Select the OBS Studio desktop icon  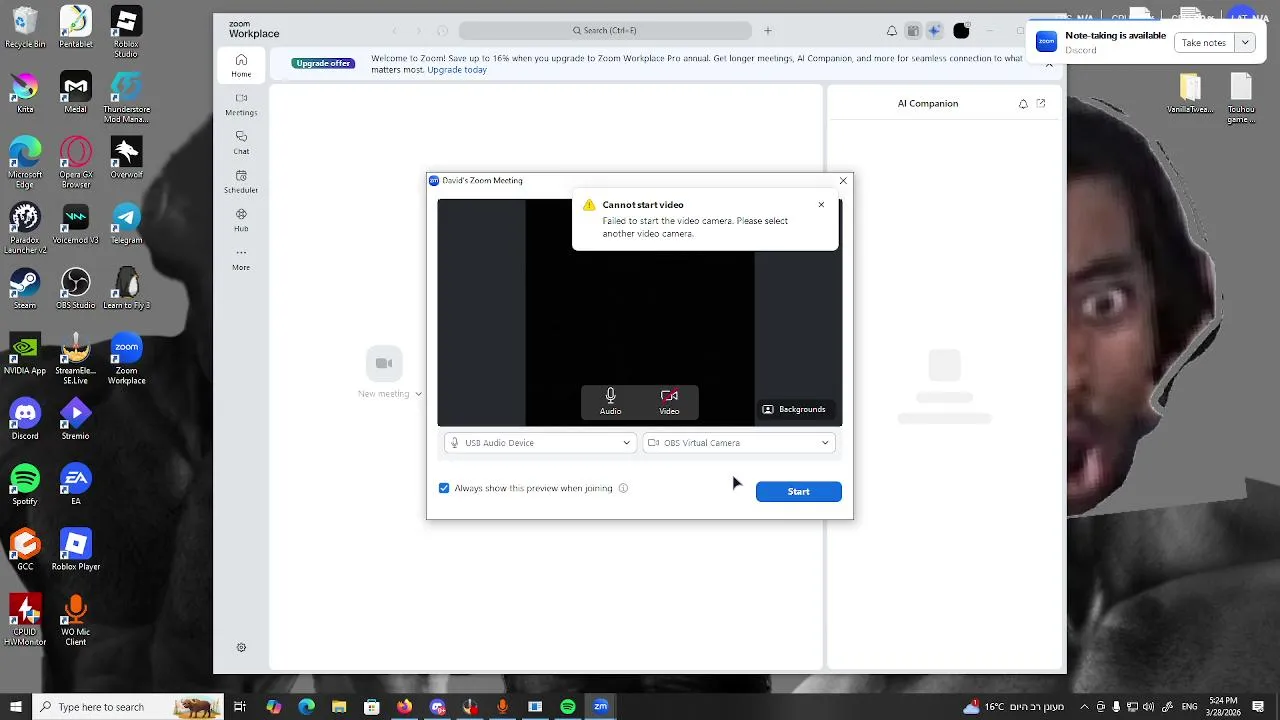click(76, 288)
